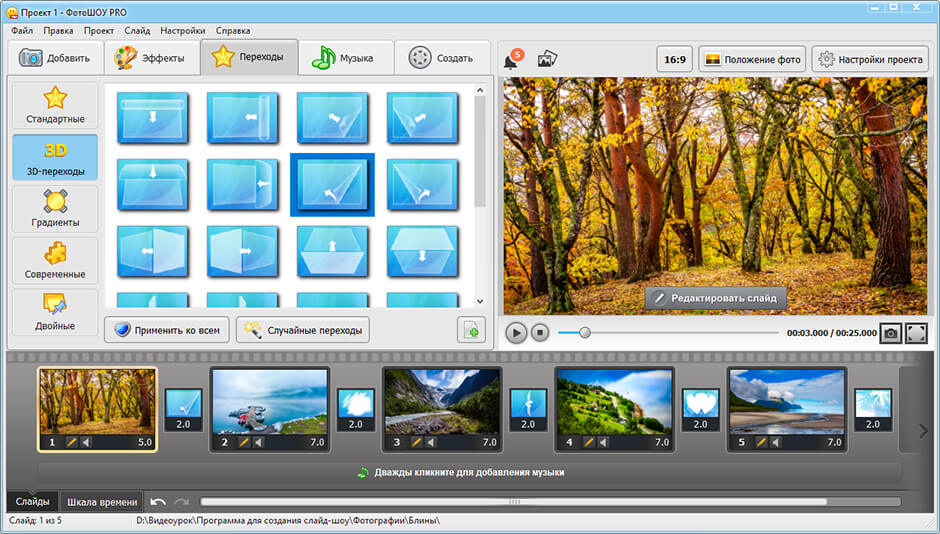Click the pencil icon on slide 5
This screenshot has width=940, height=534.
761,442
